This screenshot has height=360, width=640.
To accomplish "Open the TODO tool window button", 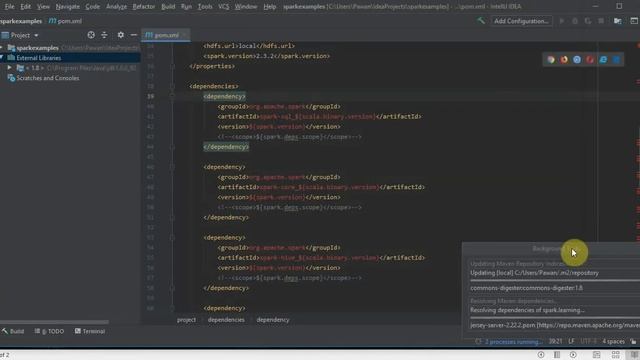I will (x=49, y=331).
